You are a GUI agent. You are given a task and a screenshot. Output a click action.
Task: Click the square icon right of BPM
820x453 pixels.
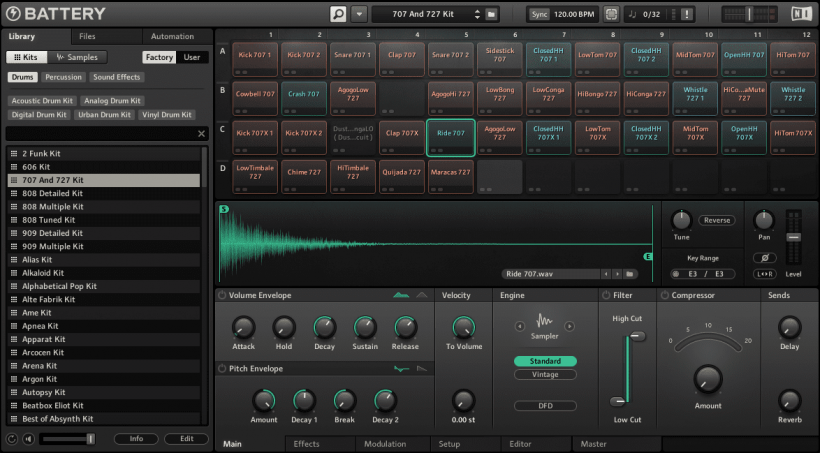click(x=611, y=14)
